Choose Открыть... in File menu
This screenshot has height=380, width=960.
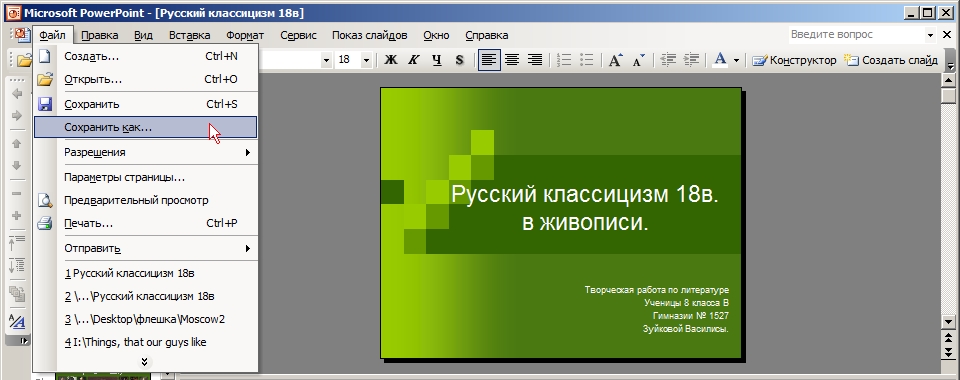(x=146, y=80)
